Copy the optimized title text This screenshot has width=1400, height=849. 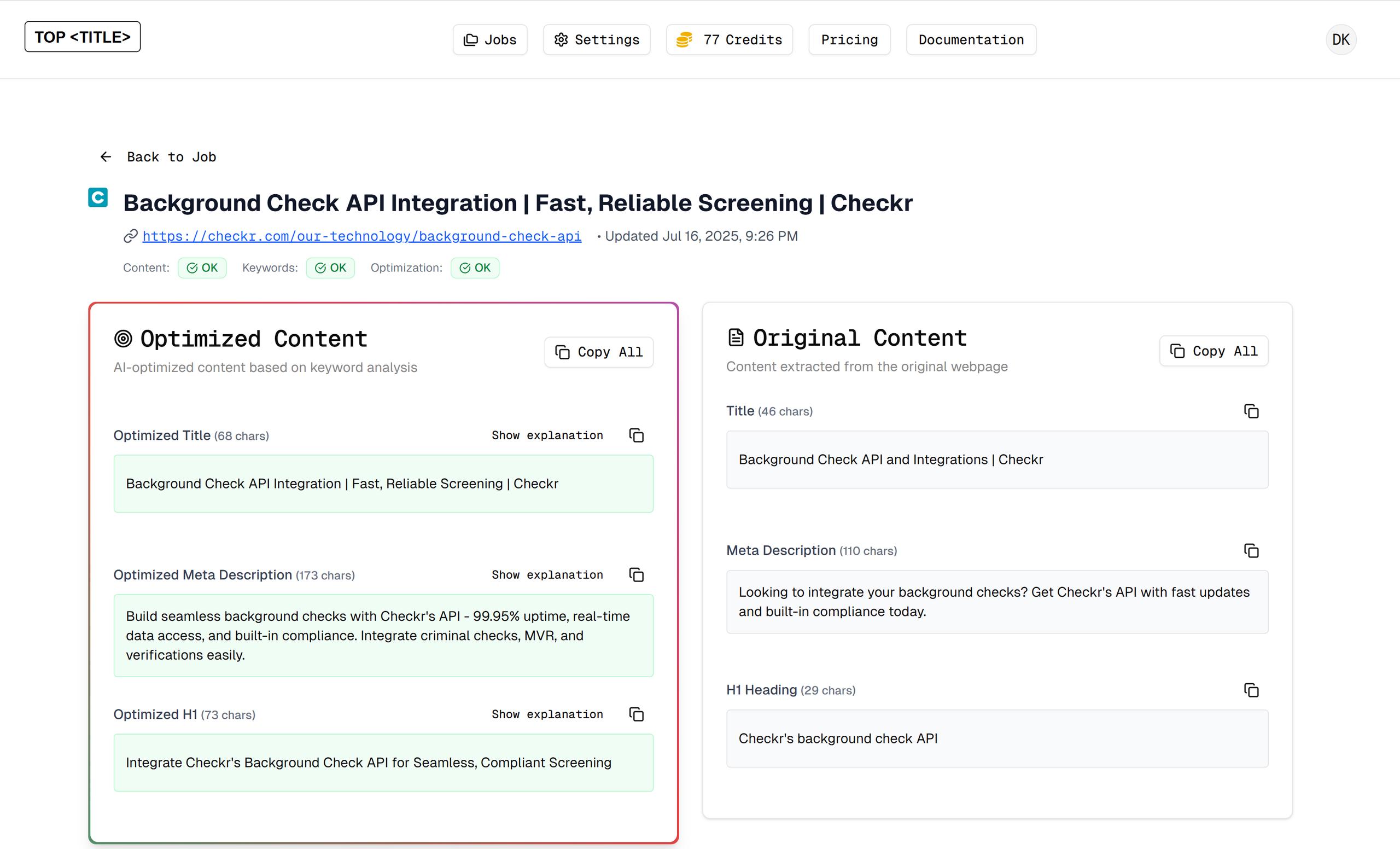[x=637, y=435]
